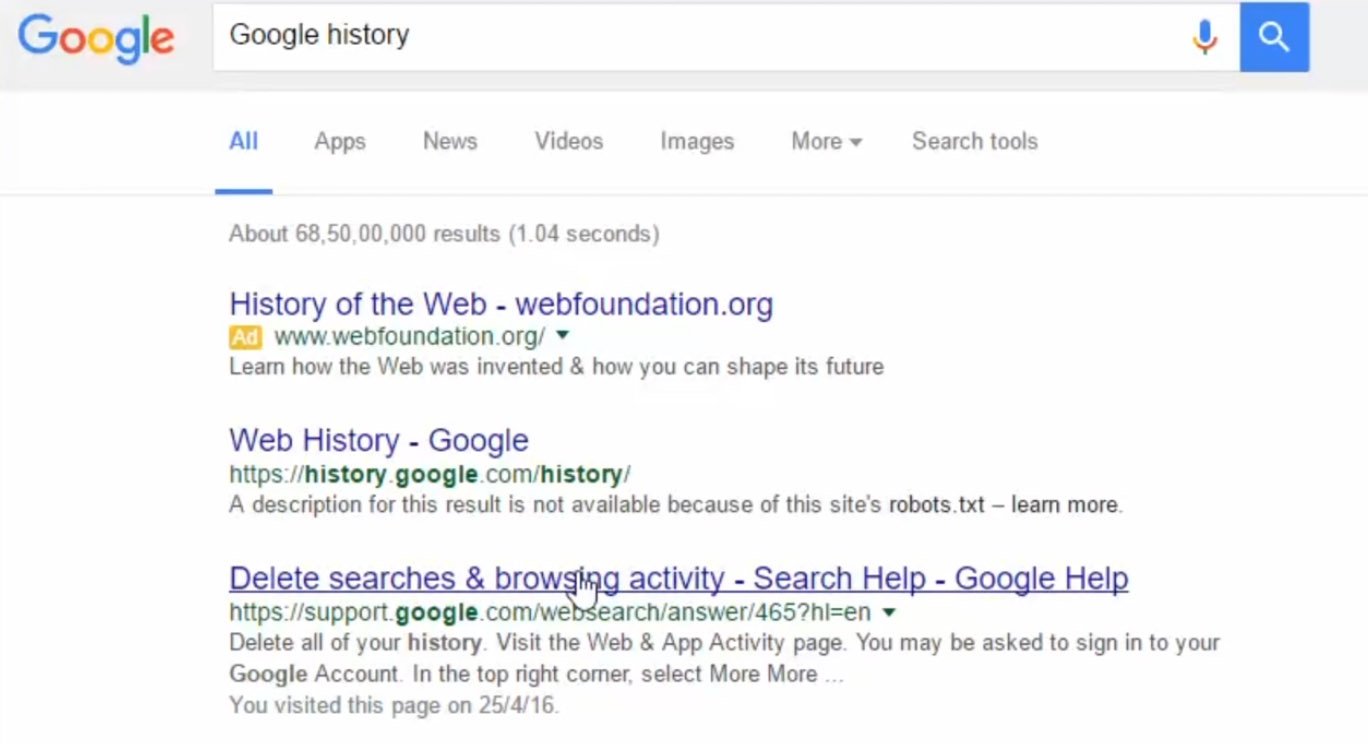Switch to the News tab
This screenshot has width=1368, height=744.
[x=450, y=142]
